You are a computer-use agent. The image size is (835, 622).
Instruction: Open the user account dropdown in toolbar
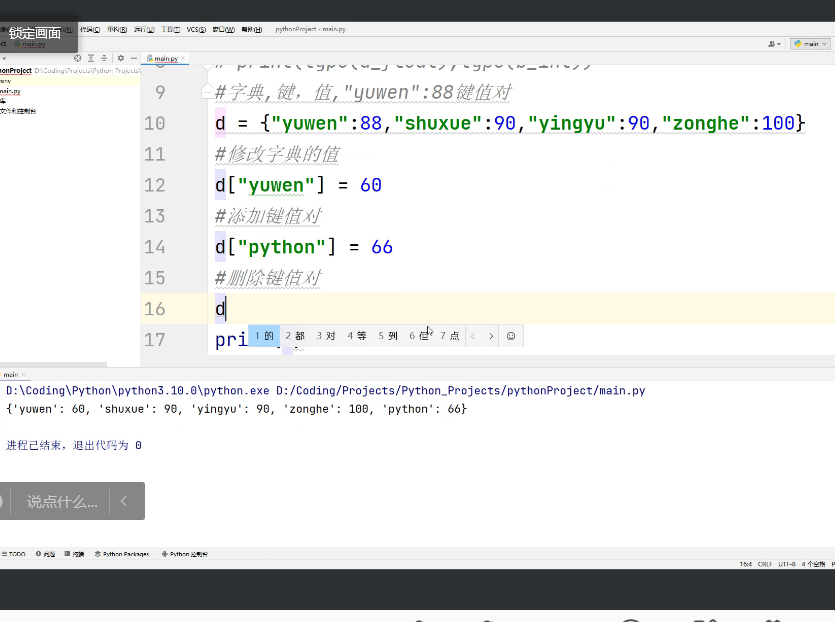[x=775, y=44]
